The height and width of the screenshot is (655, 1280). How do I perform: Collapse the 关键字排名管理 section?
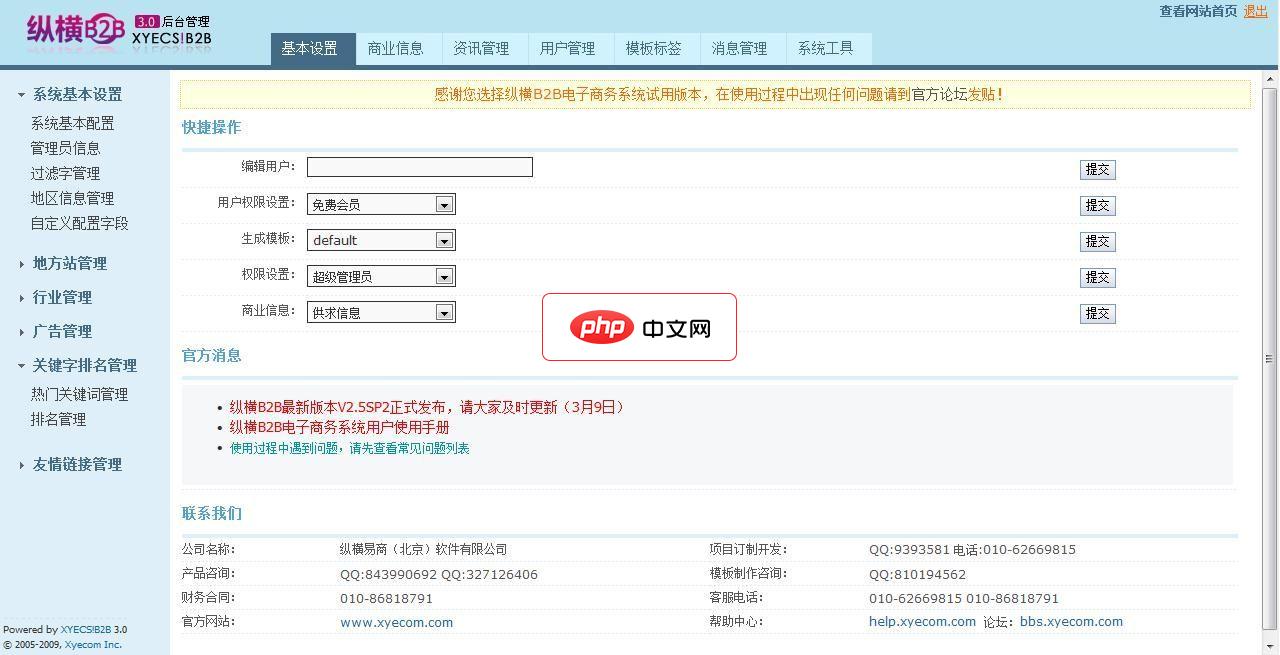[x=77, y=366]
